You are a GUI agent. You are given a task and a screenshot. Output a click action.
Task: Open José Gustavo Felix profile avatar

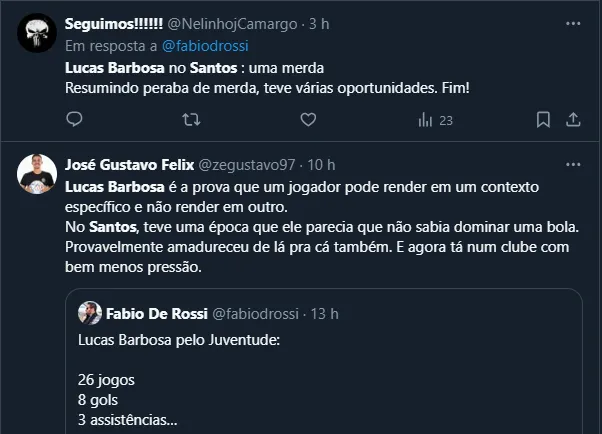[36, 176]
